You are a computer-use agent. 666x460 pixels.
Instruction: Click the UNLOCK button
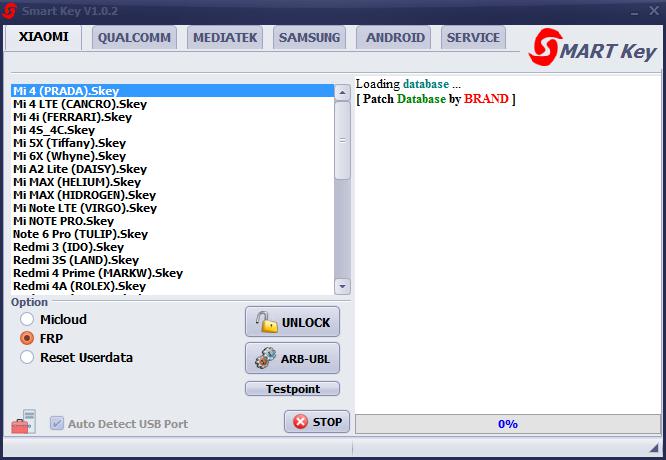coord(293,322)
